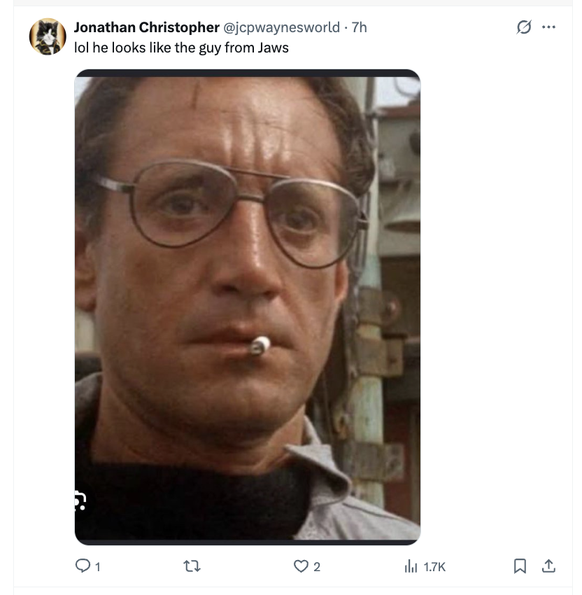Screen dimensions: 582x595
Task: Share the post using the upload arrow icon
Action: [x=549, y=566]
